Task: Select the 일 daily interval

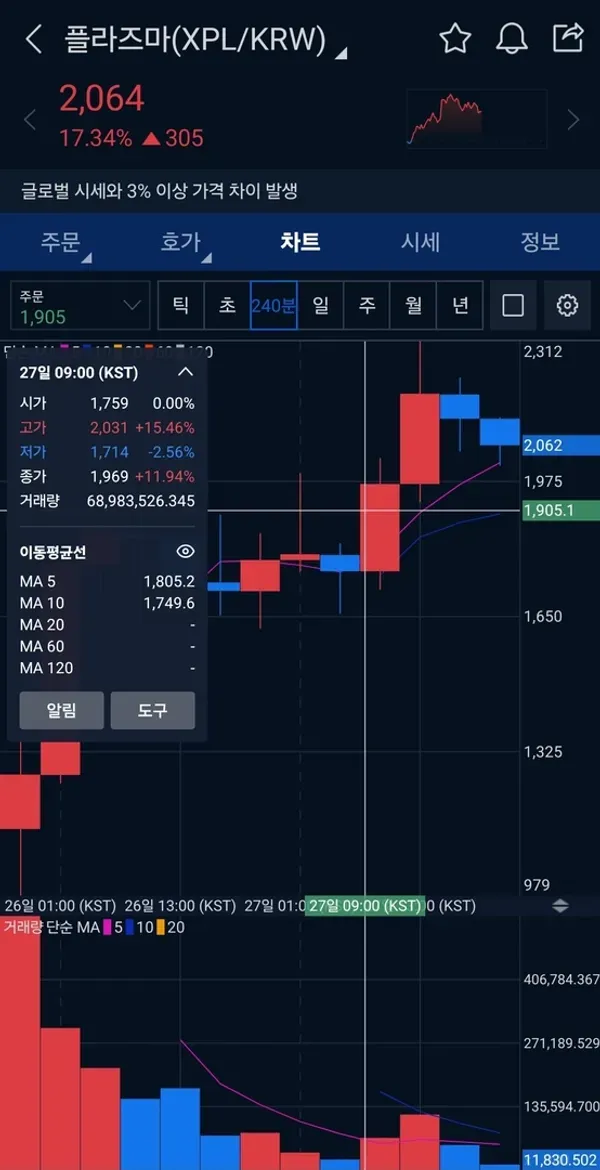Action: 320,305
